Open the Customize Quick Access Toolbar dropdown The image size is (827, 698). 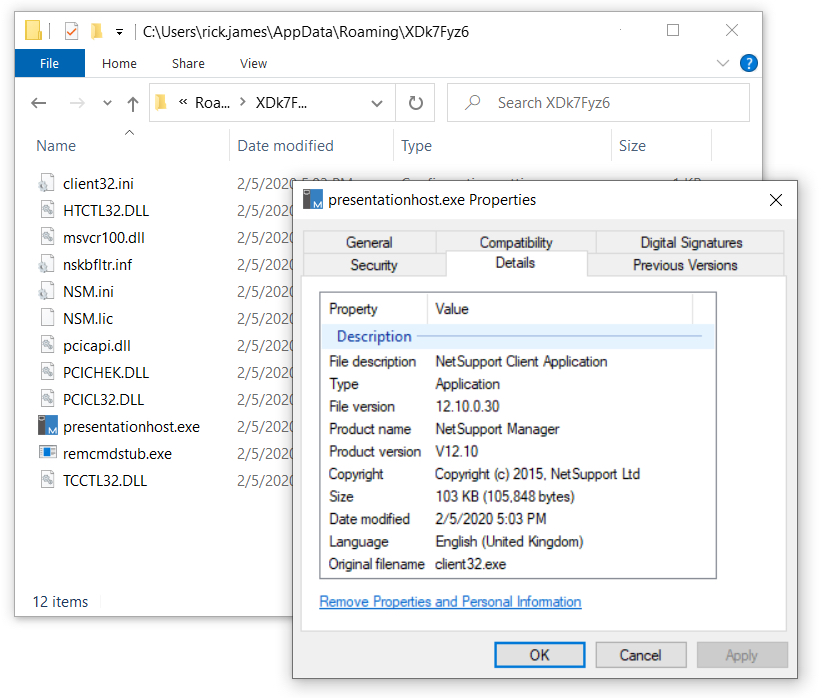point(120,32)
